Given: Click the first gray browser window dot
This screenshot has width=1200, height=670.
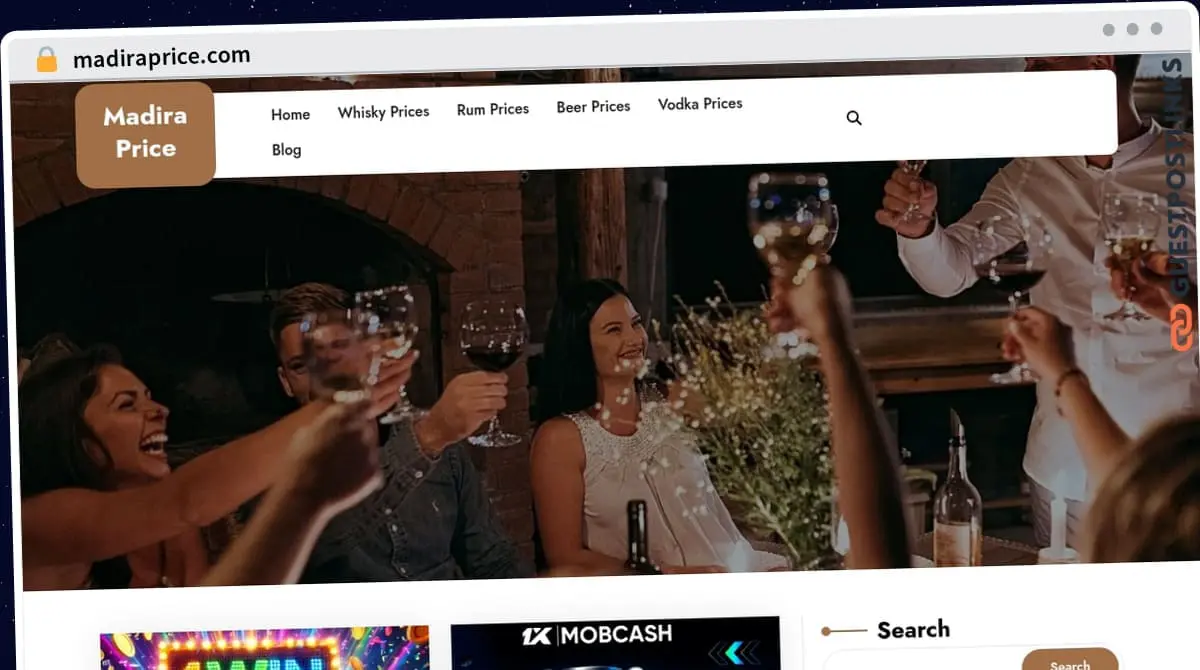Looking at the screenshot, I should click(x=1109, y=29).
